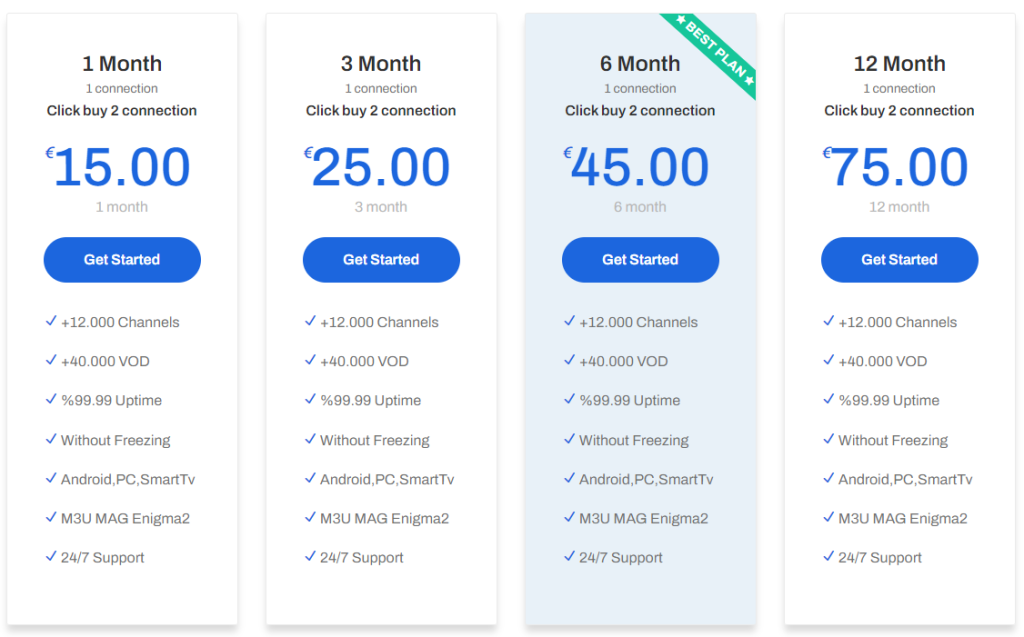Screen dimensions: 1024x637
Task: Click 'Click buy 2 connection' under 3 Month
Action: [x=381, y=111]
